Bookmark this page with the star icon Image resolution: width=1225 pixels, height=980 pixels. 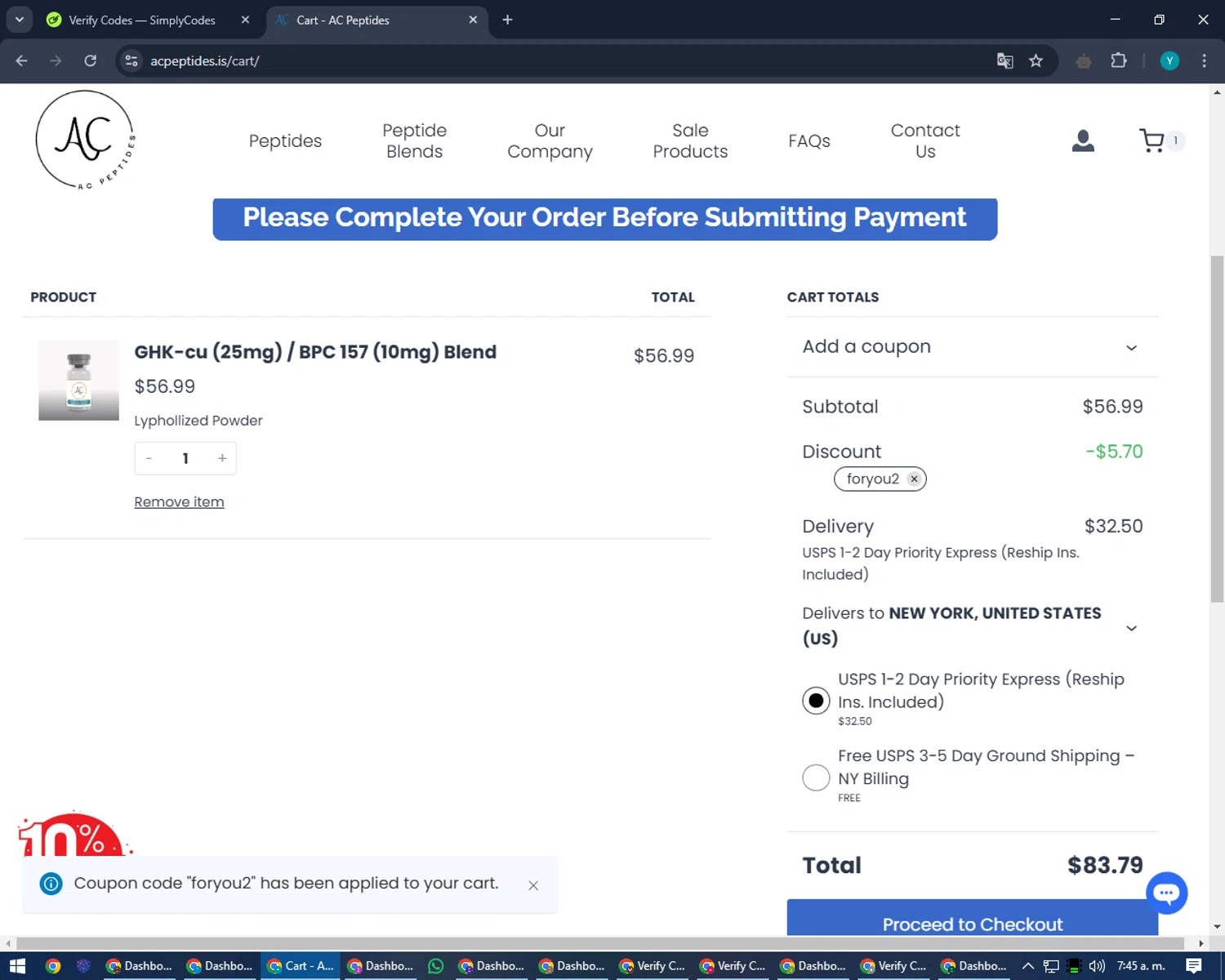[1036, 60]
